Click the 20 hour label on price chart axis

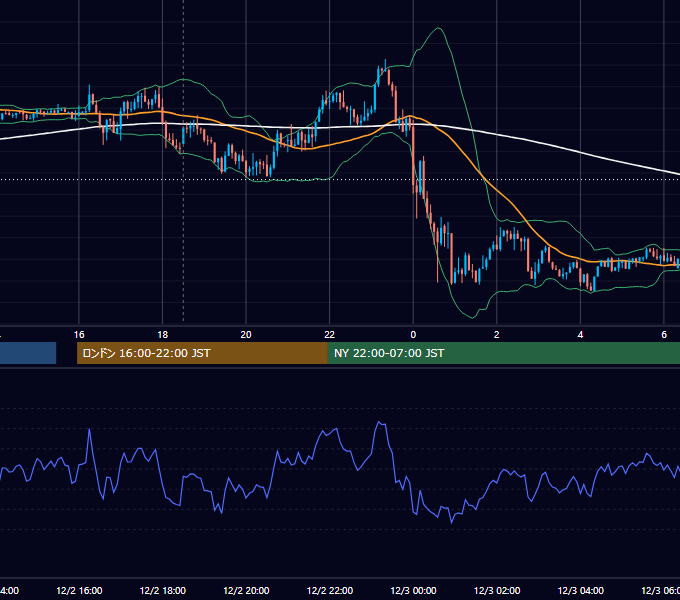pos(246,335)
